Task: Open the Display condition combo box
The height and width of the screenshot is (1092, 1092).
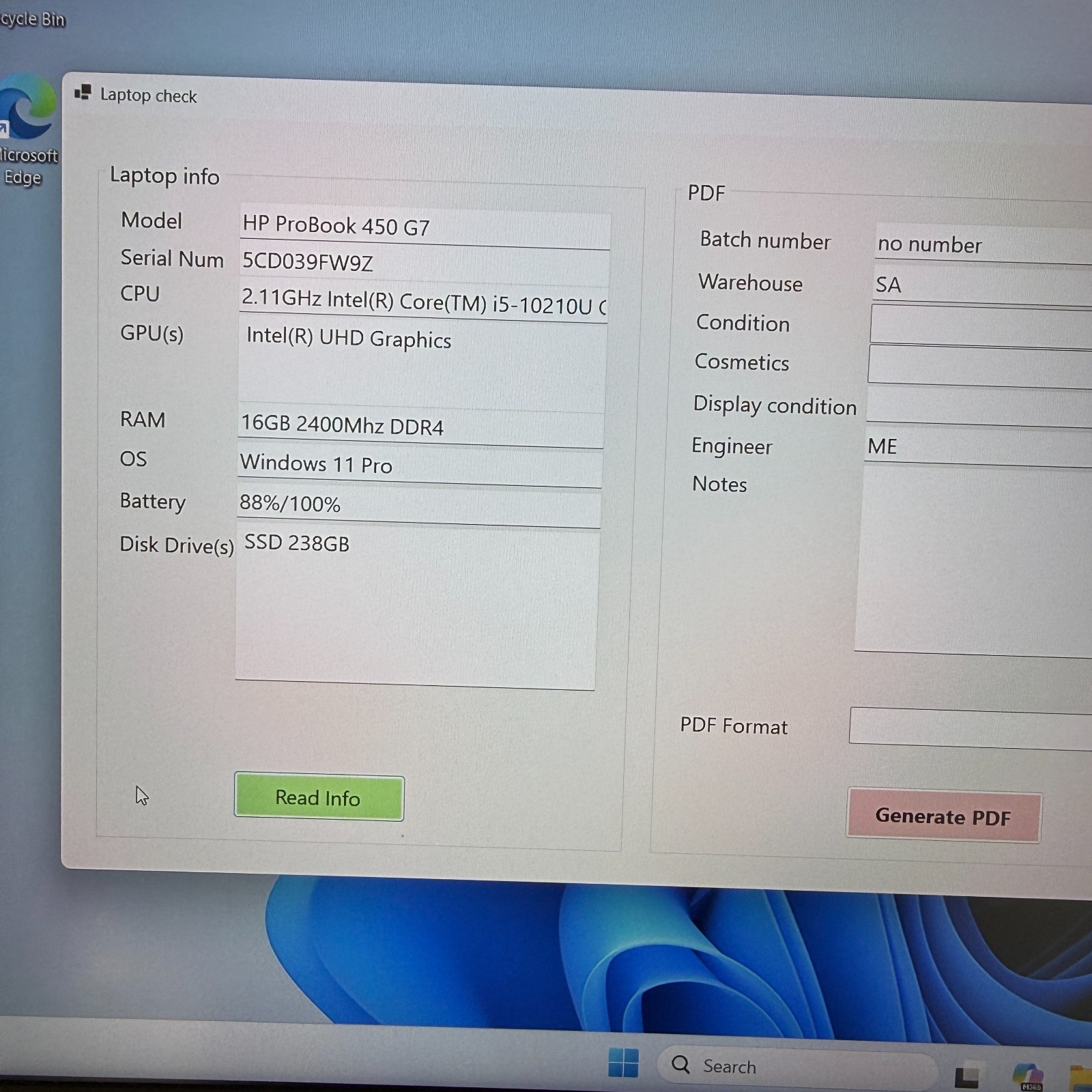Action: tap(979, 407)
